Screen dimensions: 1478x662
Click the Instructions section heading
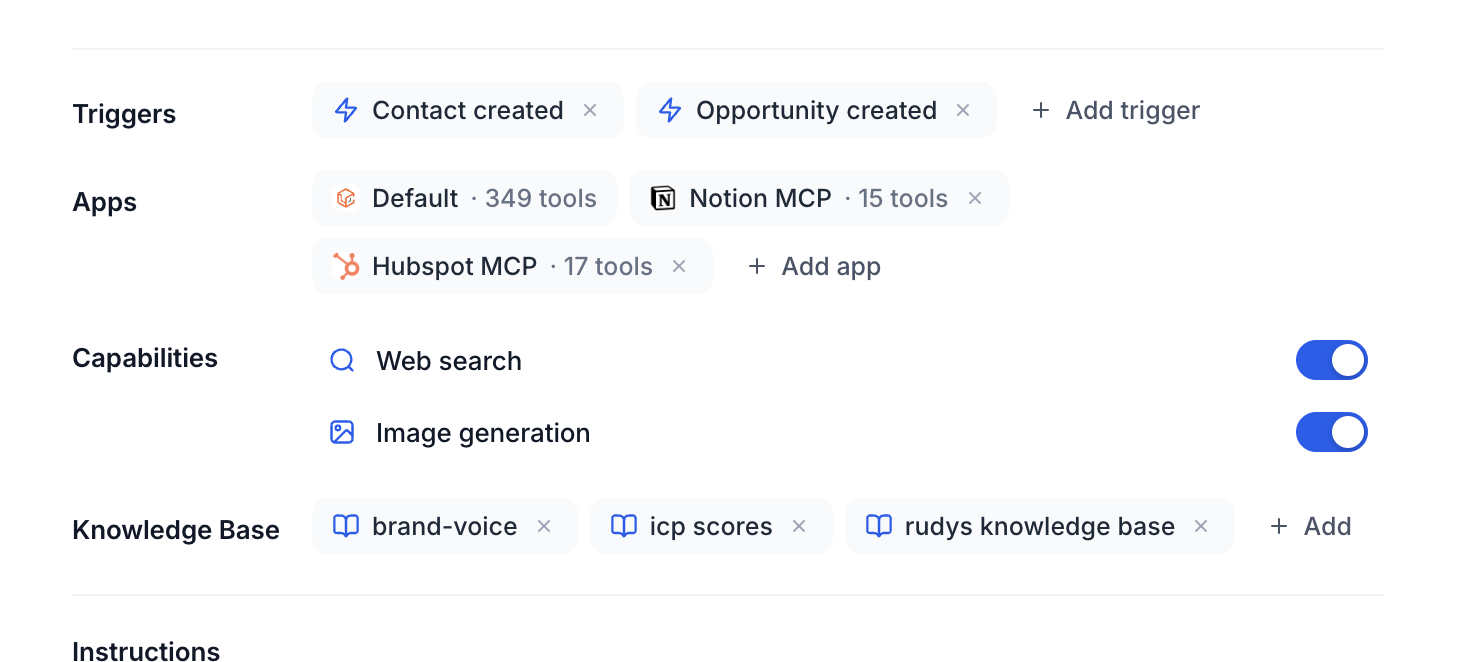click(146, 651)
